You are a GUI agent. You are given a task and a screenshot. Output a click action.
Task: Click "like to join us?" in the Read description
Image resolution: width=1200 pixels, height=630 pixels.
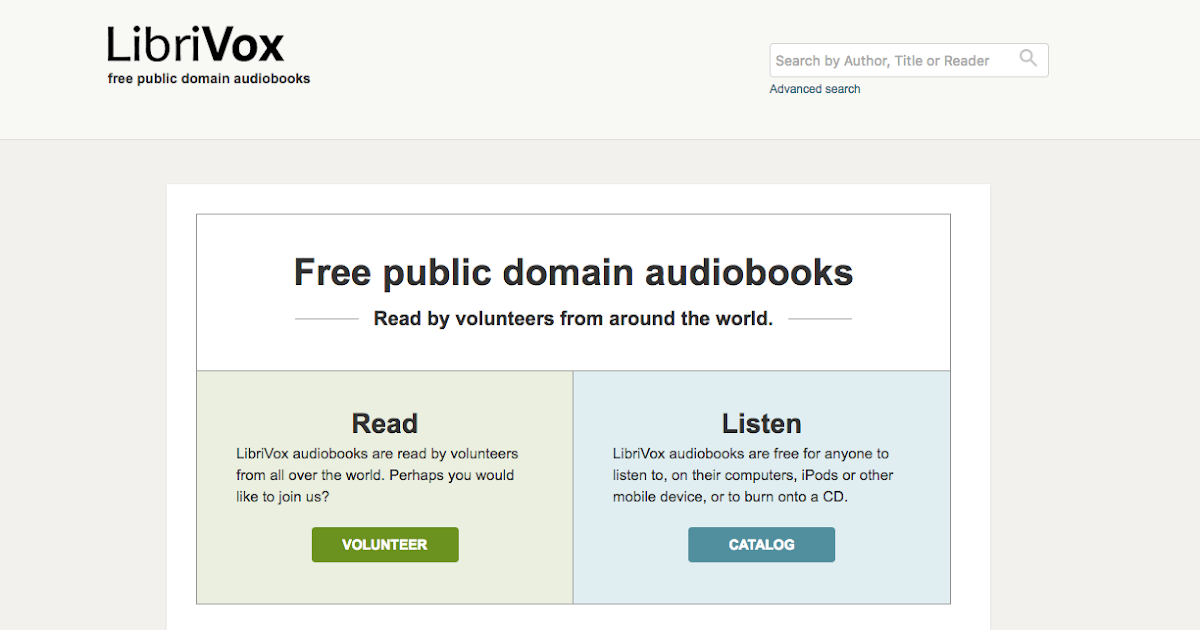(x=285, y=496)
